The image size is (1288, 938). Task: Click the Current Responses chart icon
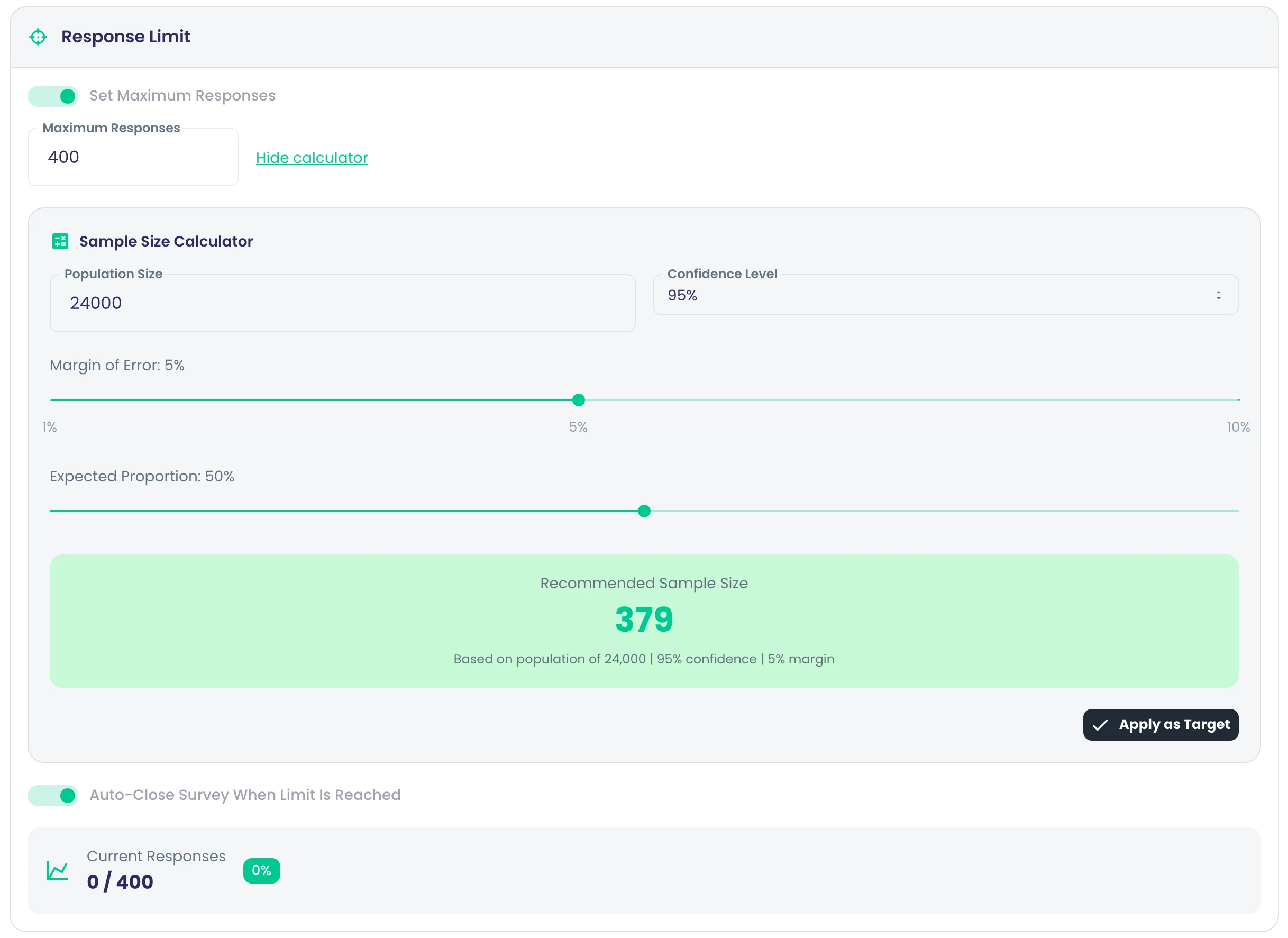click(x=57, y=870)
